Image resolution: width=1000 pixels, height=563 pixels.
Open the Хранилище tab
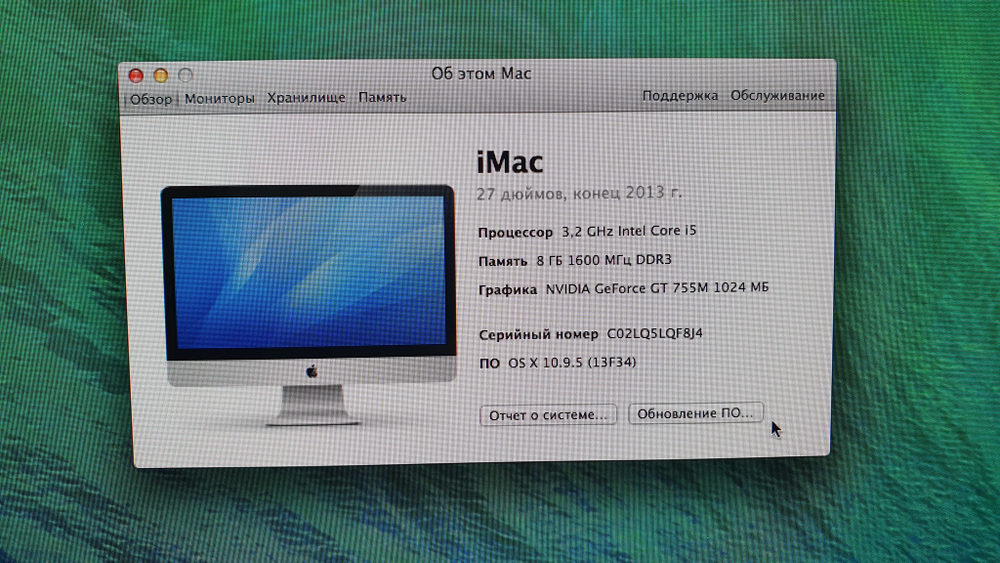pyautogui.click(x=306, y=98)
